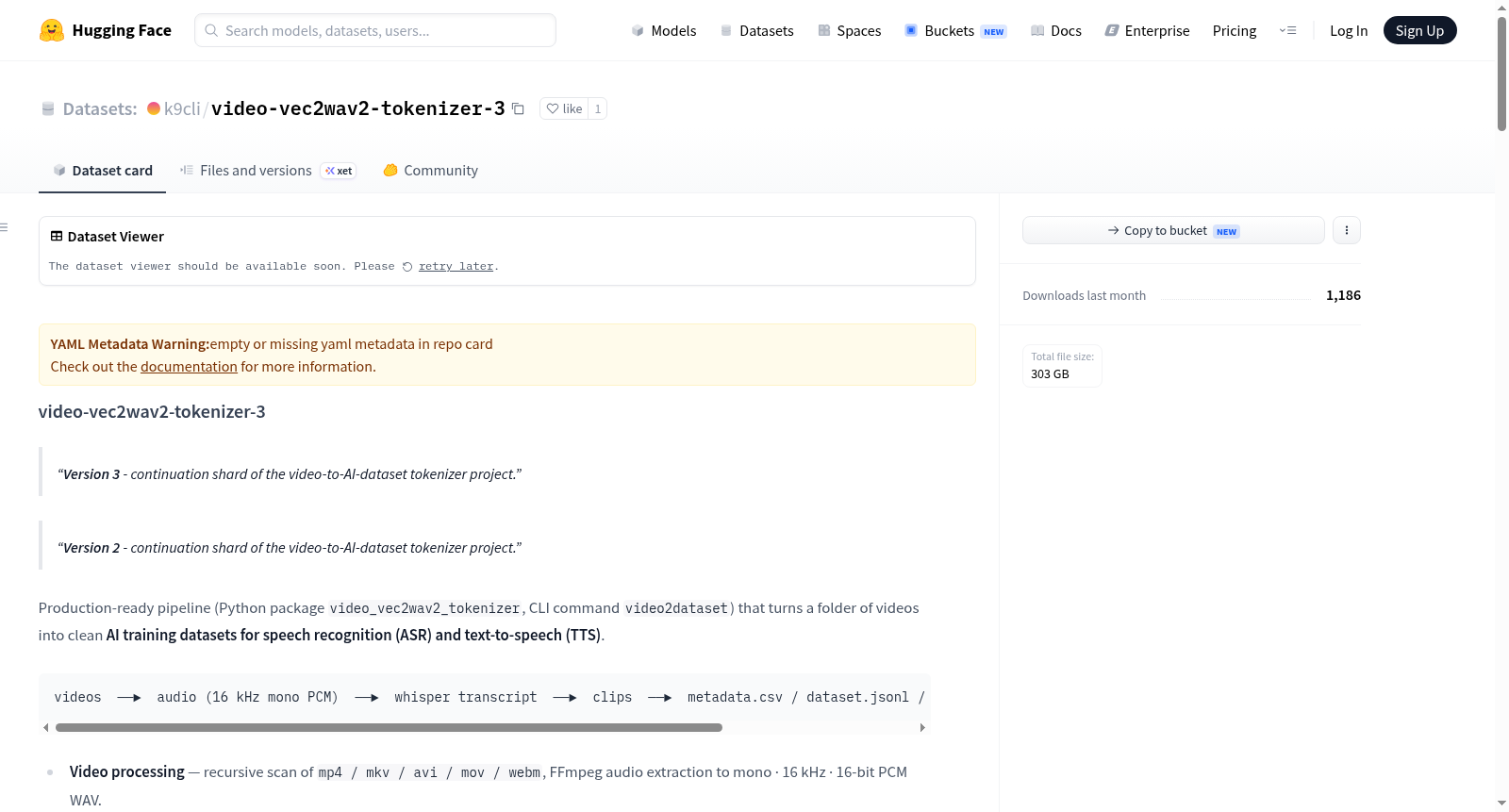Click the like button
This screenshot has width=1509, height=812.
(x=564, y=108)
